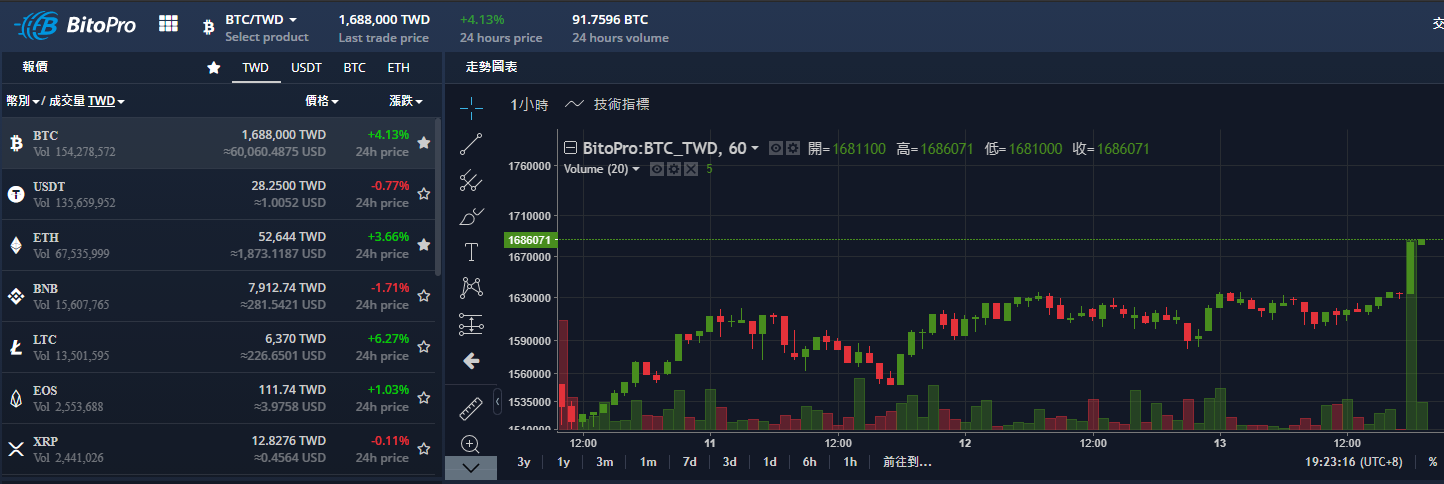1444x484 pixels.
Task: Select the pitchfork drawing tool
Action: click(x=471, y=181)
